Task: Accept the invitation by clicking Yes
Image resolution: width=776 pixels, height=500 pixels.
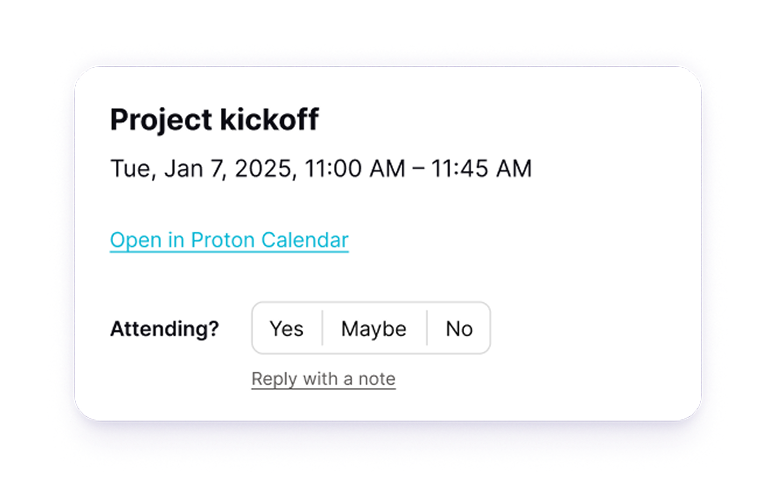Action: [x=287, y=329]
